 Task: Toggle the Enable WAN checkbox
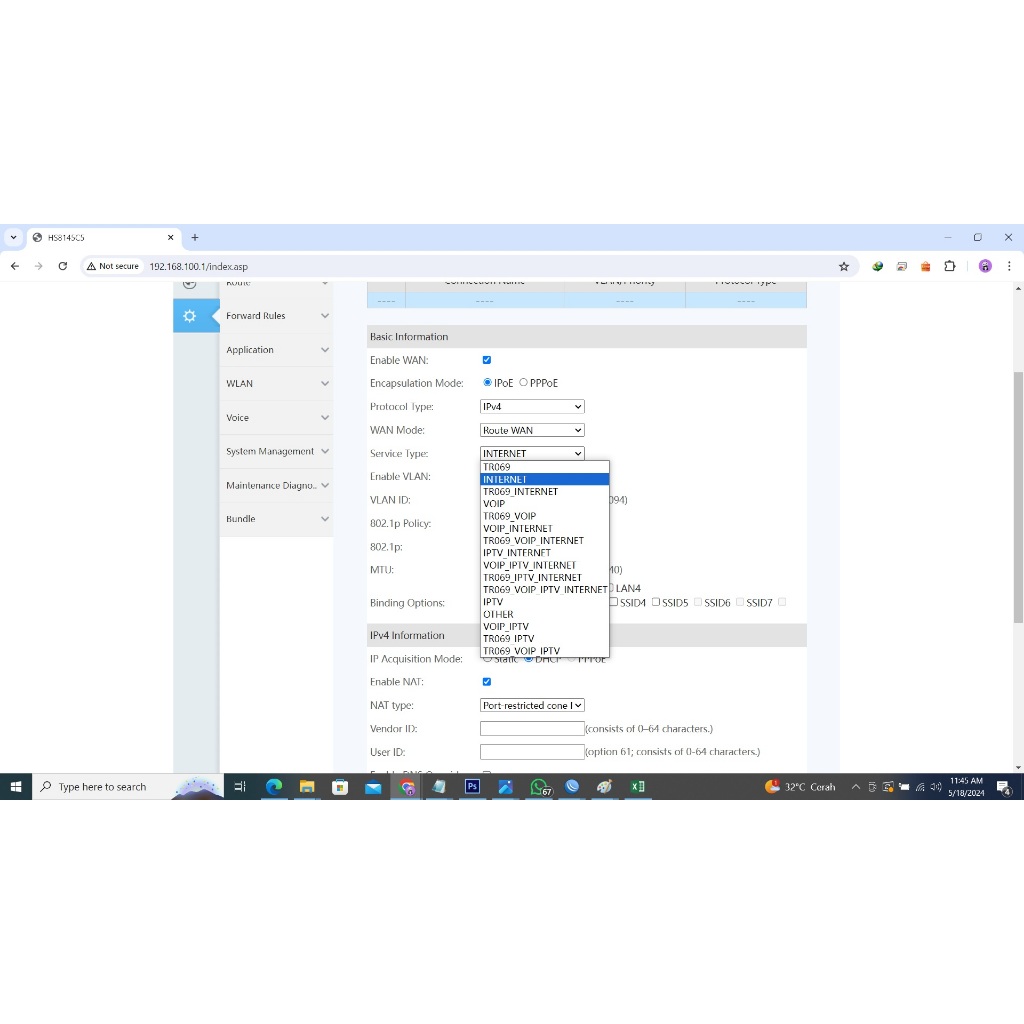pyautogui.click(x=487, y=360)
